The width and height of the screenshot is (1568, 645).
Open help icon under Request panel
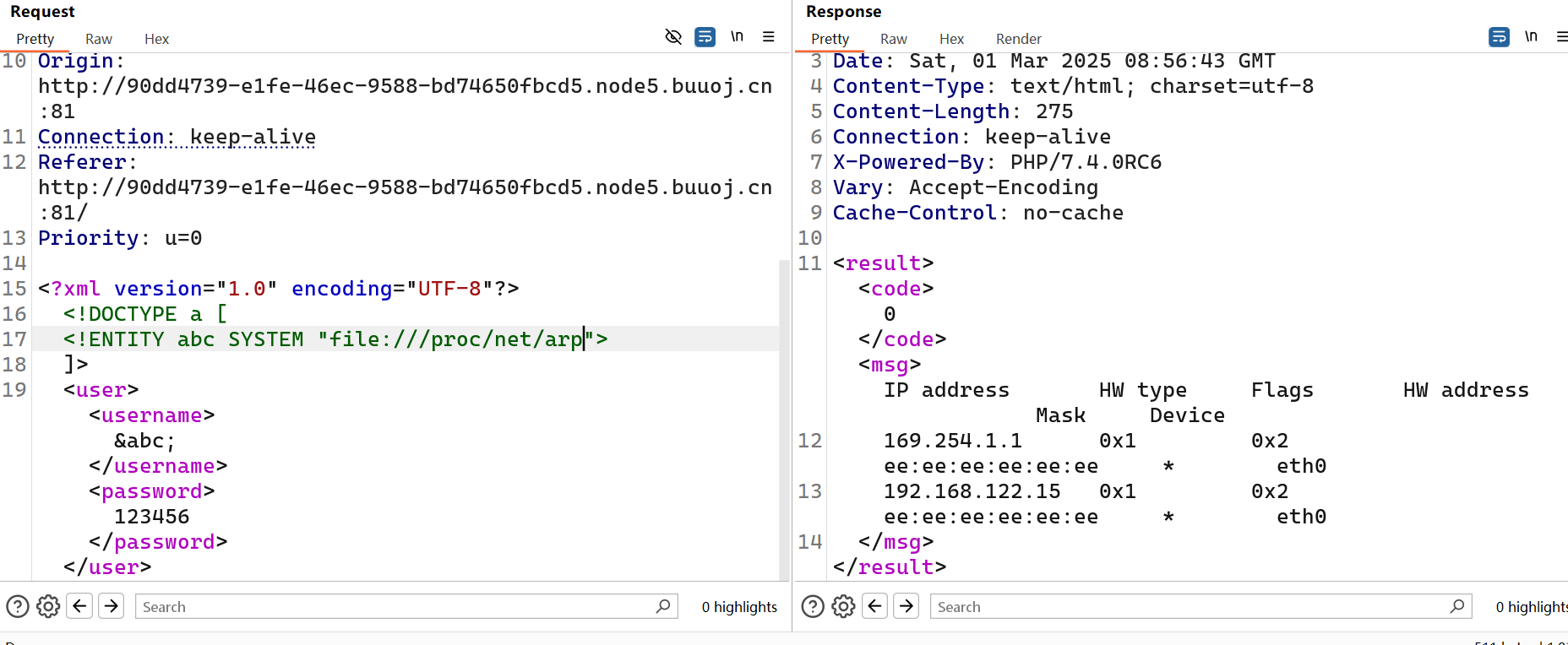click(18, 606)
